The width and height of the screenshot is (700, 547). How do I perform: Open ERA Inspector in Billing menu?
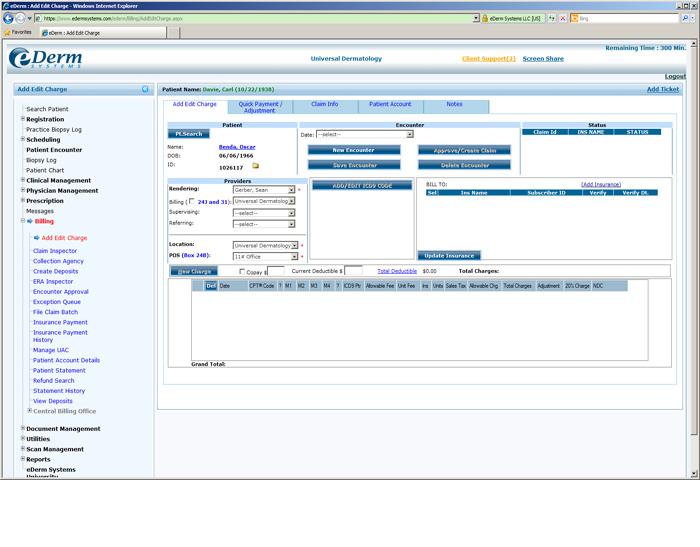[53, 281]
